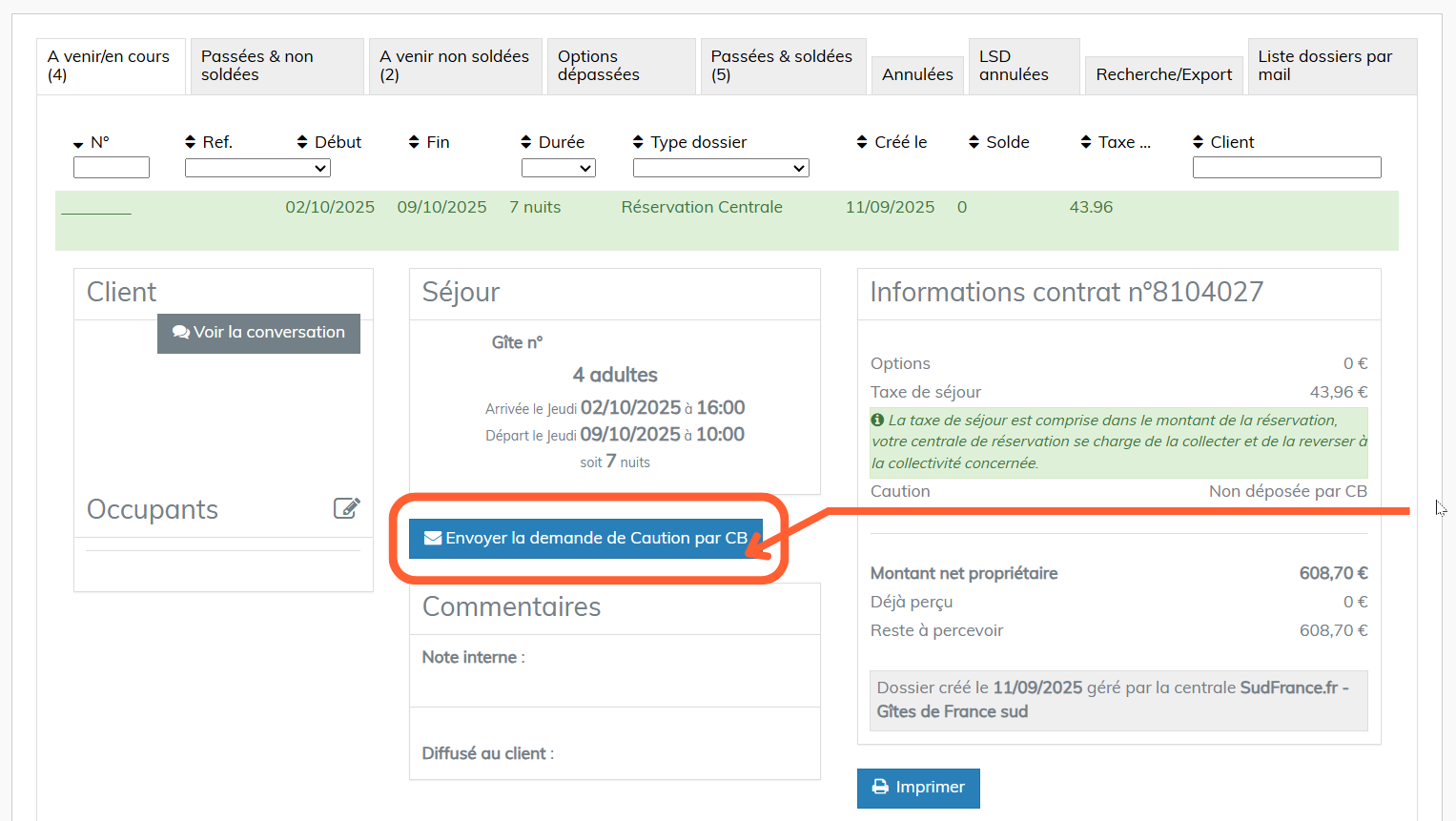This screenshot has width=1456, height=821.
Task: Open Liste dossiers par mail tab
Action: [1331, 66]
